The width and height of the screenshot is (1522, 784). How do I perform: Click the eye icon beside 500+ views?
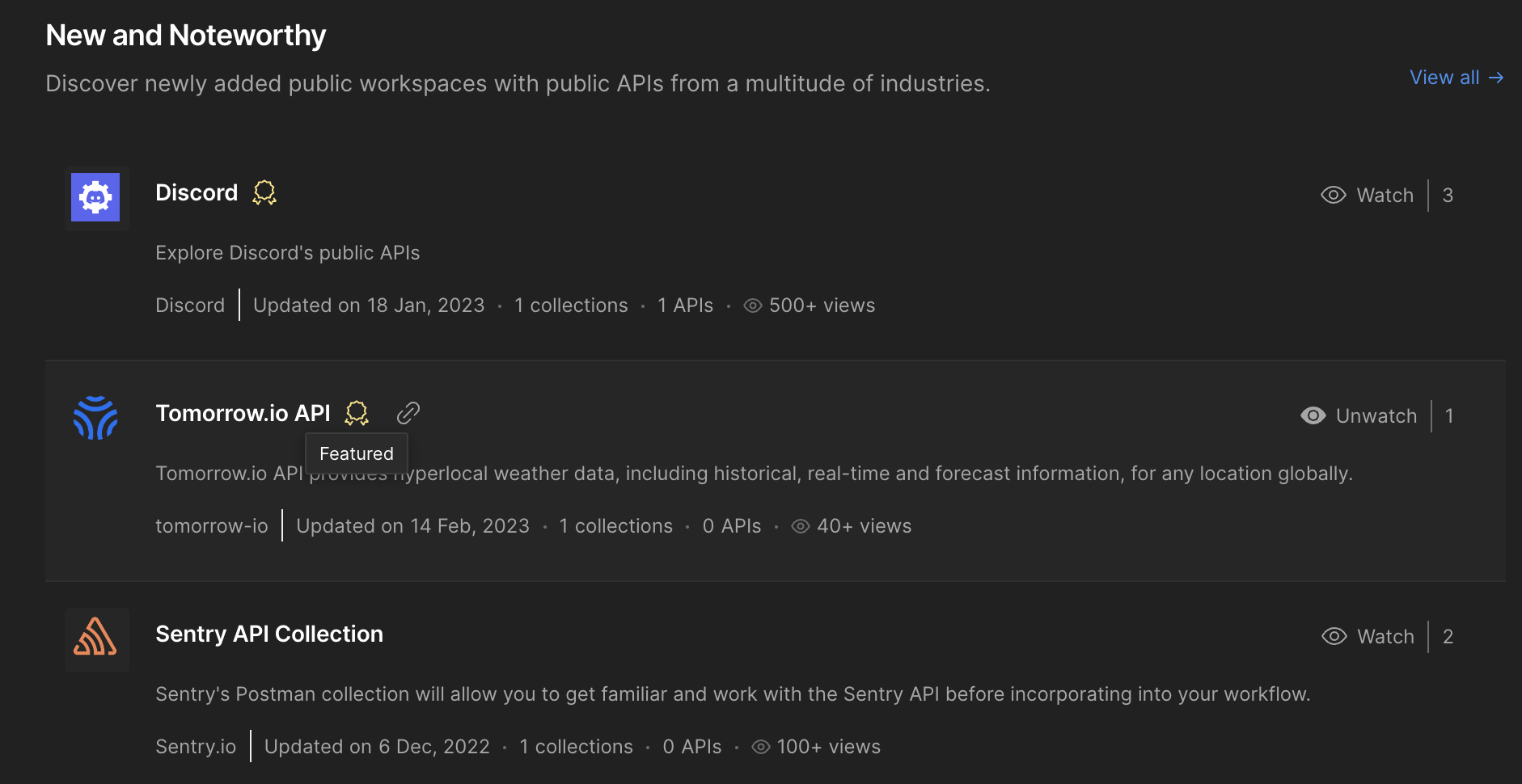point(753,306)
